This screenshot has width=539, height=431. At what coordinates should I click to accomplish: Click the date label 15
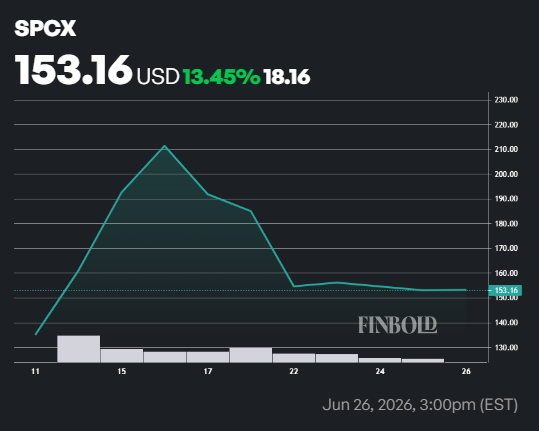(122, 372)
